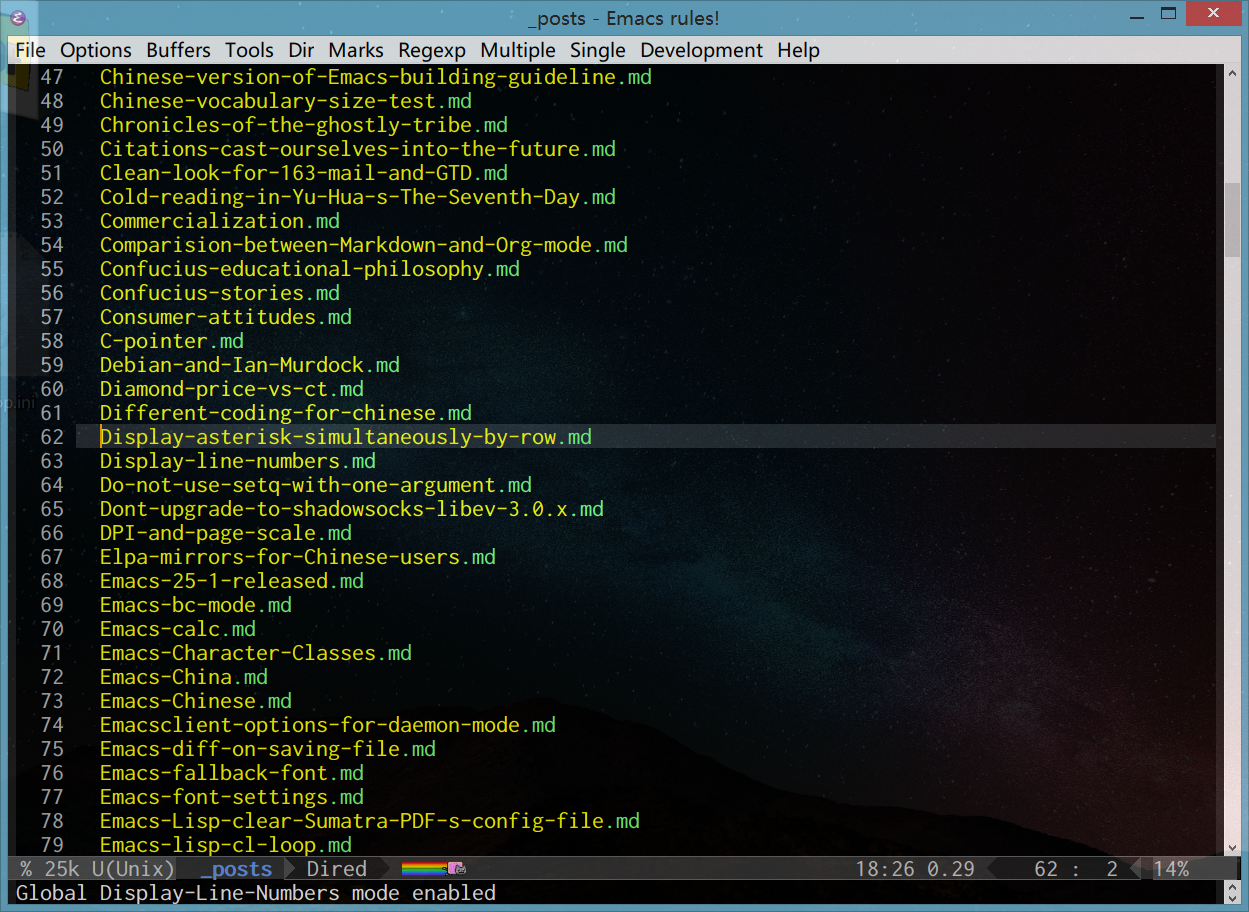Select Chronicles-of-the-ghostly-tribe.md file
This screenshot has width=1249, height=912.
(304, 125)
